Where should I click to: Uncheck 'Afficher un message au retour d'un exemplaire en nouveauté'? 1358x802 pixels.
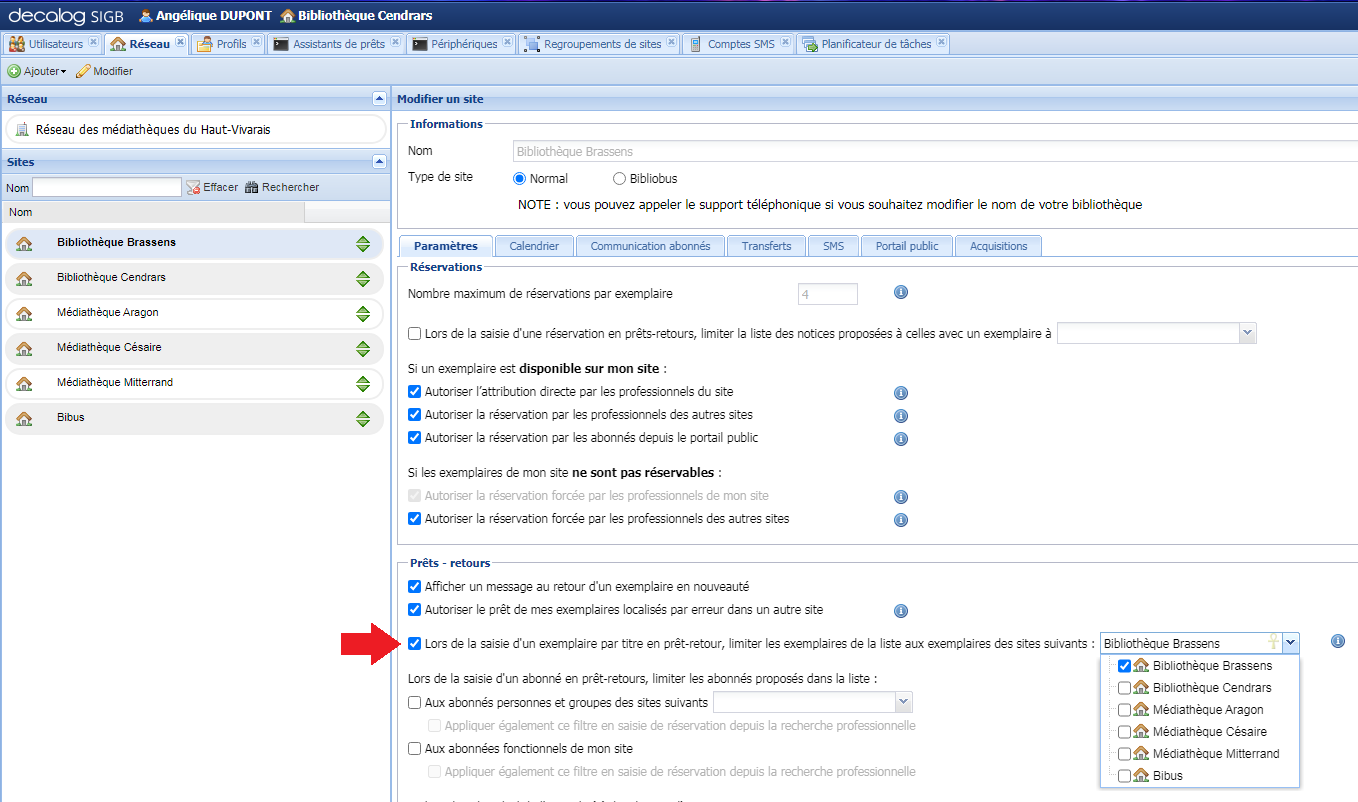(x=414, y=587)
